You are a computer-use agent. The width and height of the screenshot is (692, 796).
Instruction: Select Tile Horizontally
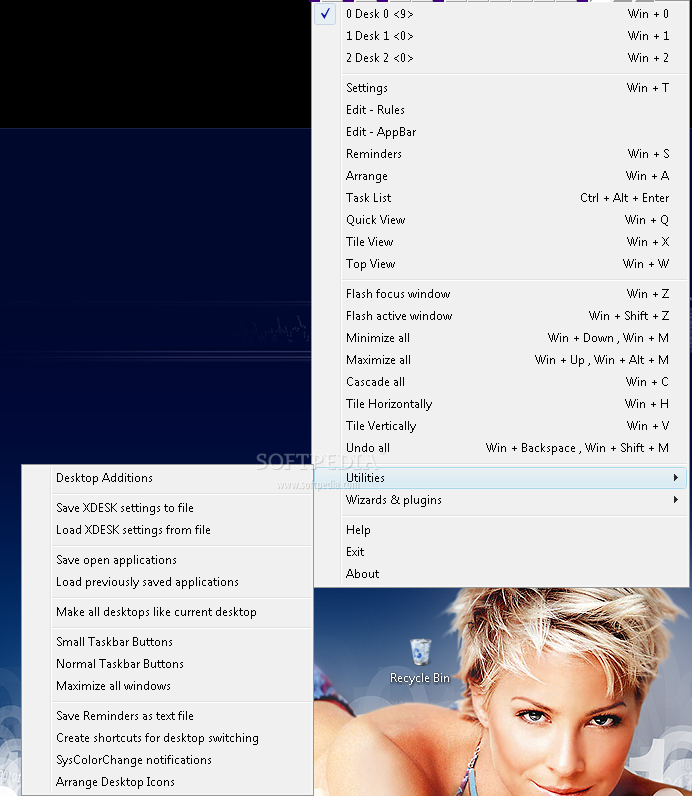[500, 404]
